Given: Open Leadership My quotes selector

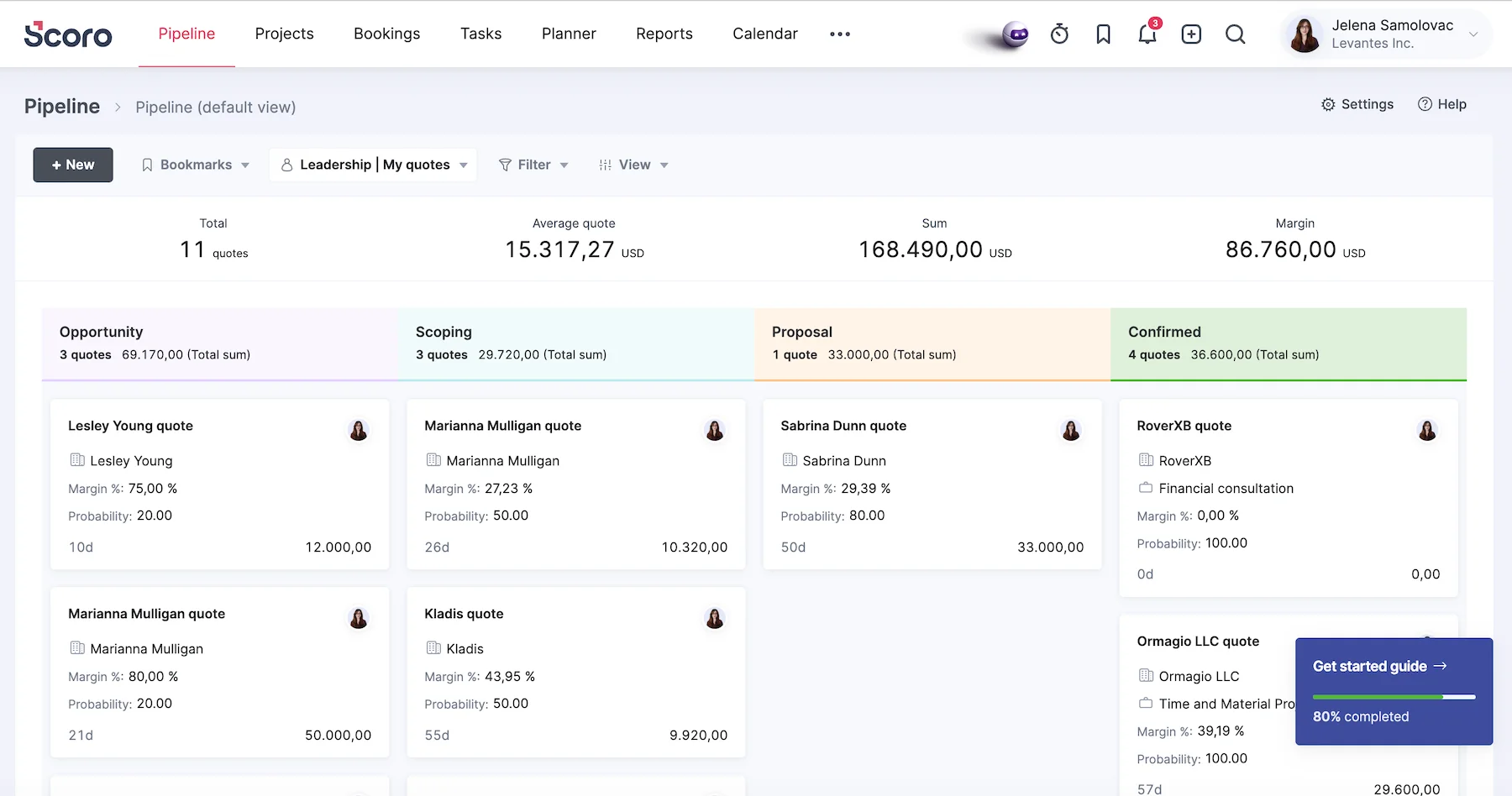Looking at the screenshot, I should click(373, 165).
